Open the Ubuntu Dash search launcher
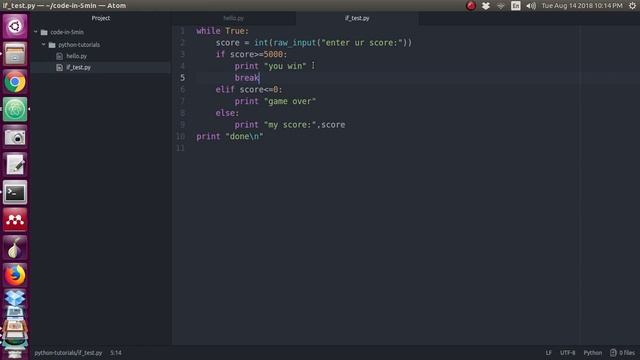Image resolution: width=640 pixels, height=360 pixels. (15, 27)
